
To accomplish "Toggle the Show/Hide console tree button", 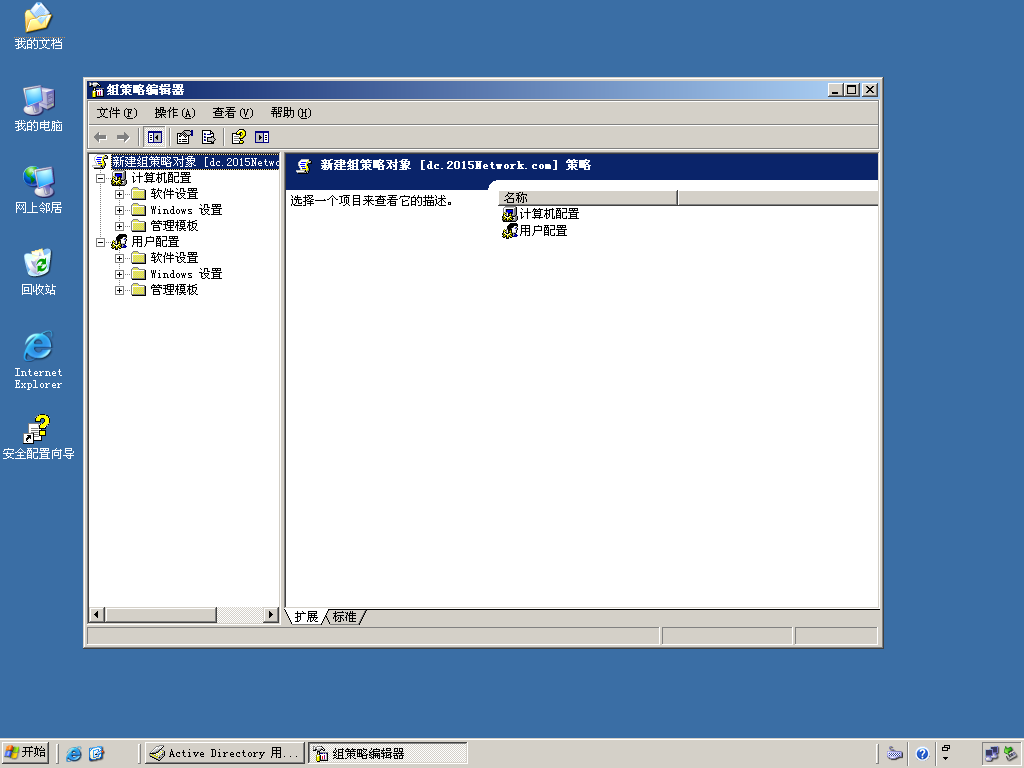I will click(155, 137).
